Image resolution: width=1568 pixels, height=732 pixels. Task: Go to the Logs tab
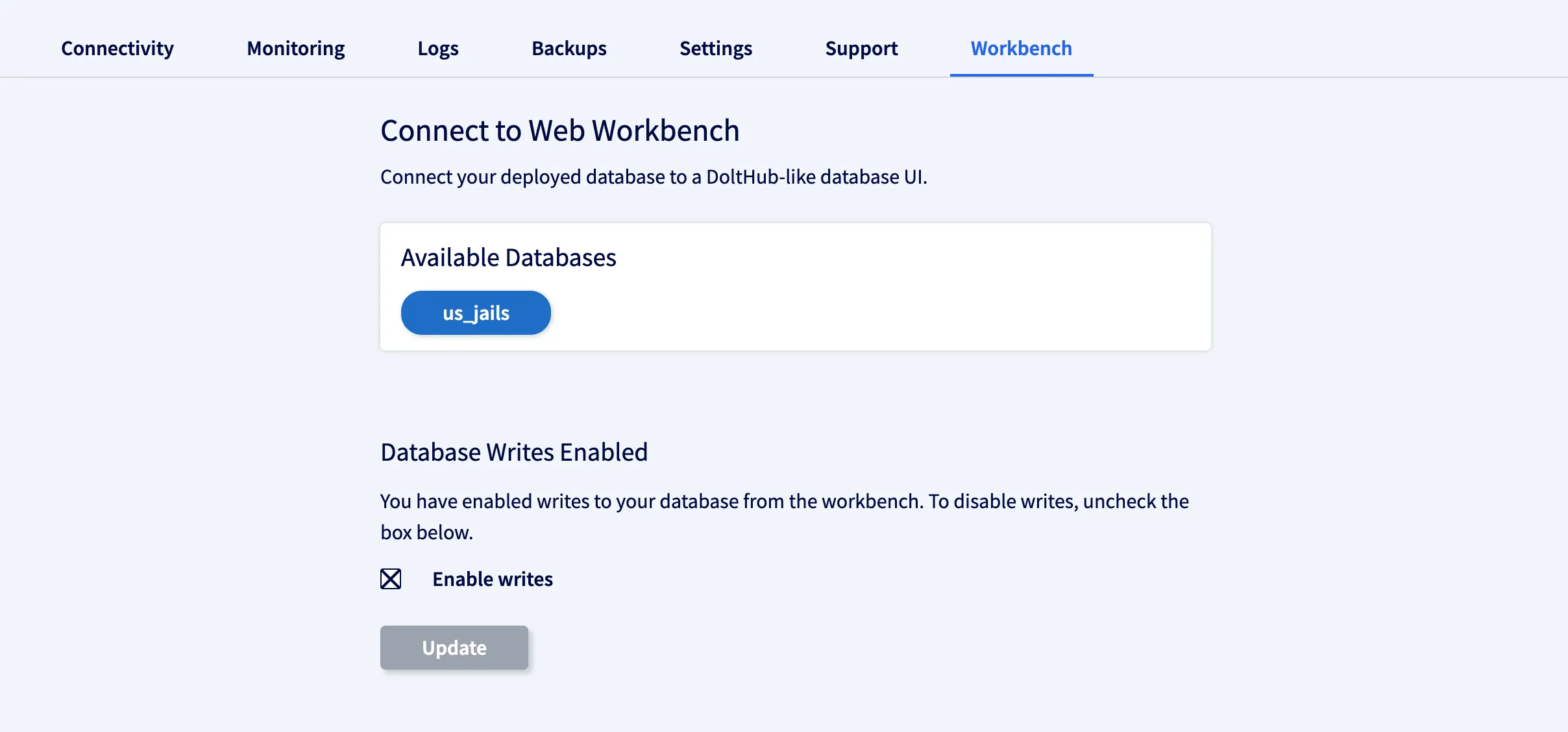[438, 48]
